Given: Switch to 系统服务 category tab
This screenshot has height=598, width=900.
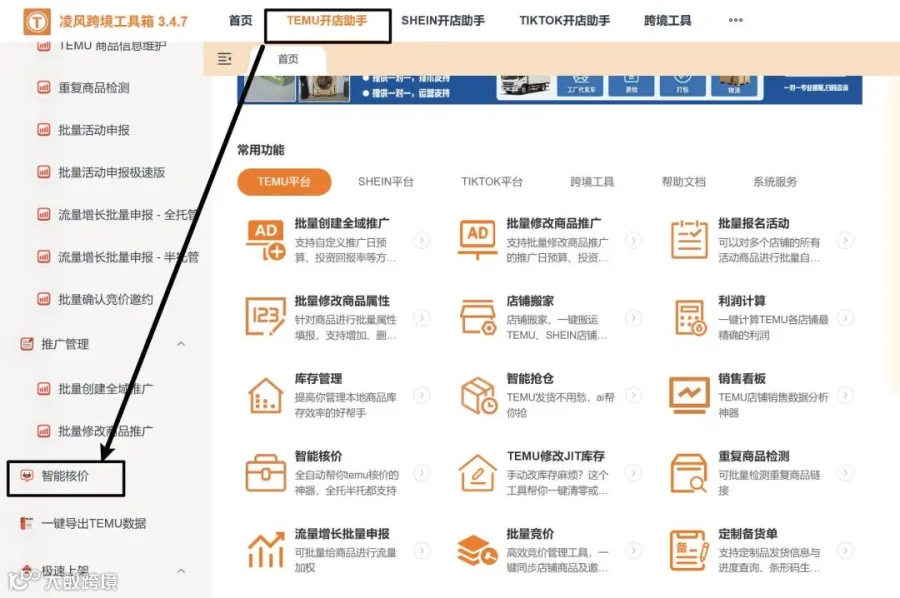Looking at the screenshot, I should (775, 182).
